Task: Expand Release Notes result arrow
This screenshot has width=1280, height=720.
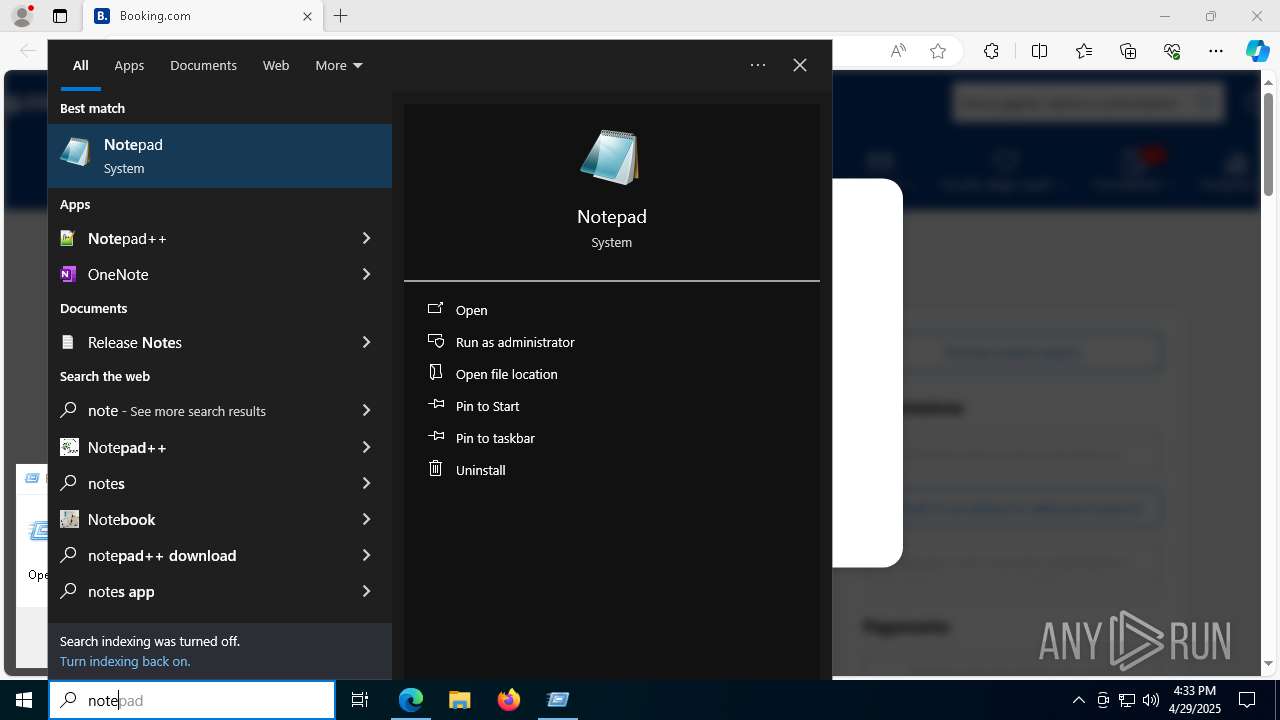Action: 366,342
